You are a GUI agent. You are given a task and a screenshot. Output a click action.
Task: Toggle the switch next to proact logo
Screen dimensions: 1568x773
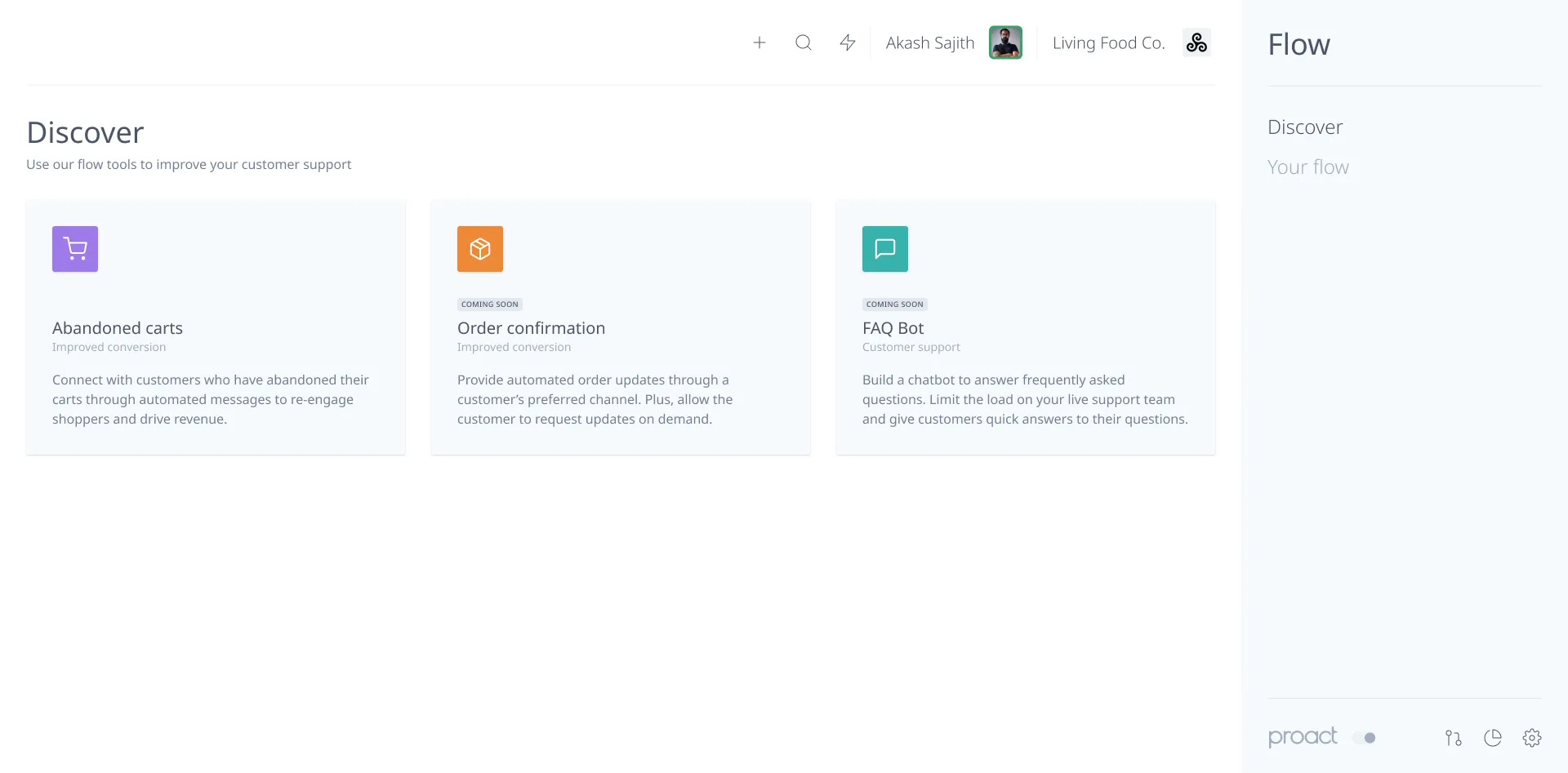1364,738
